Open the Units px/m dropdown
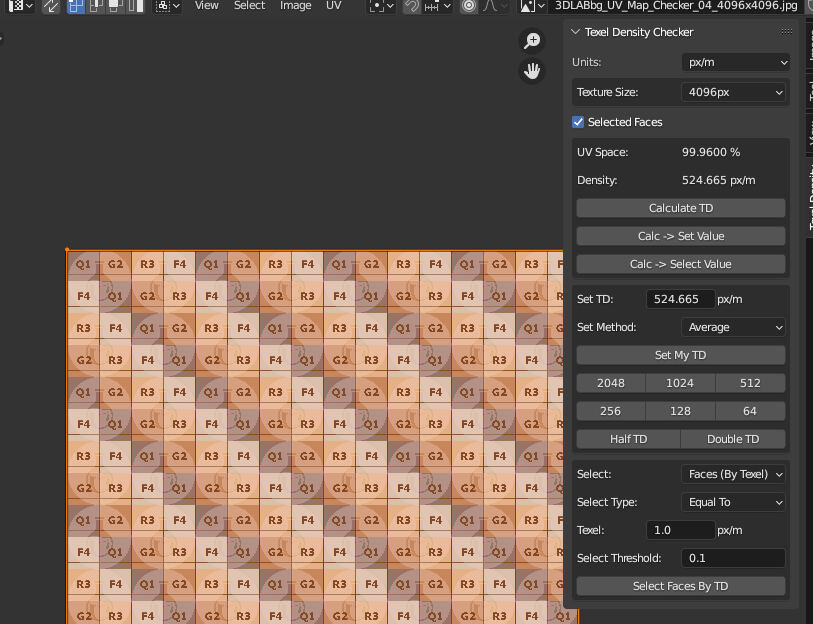Viewport: 813px width, 624px height. [735, 62]
